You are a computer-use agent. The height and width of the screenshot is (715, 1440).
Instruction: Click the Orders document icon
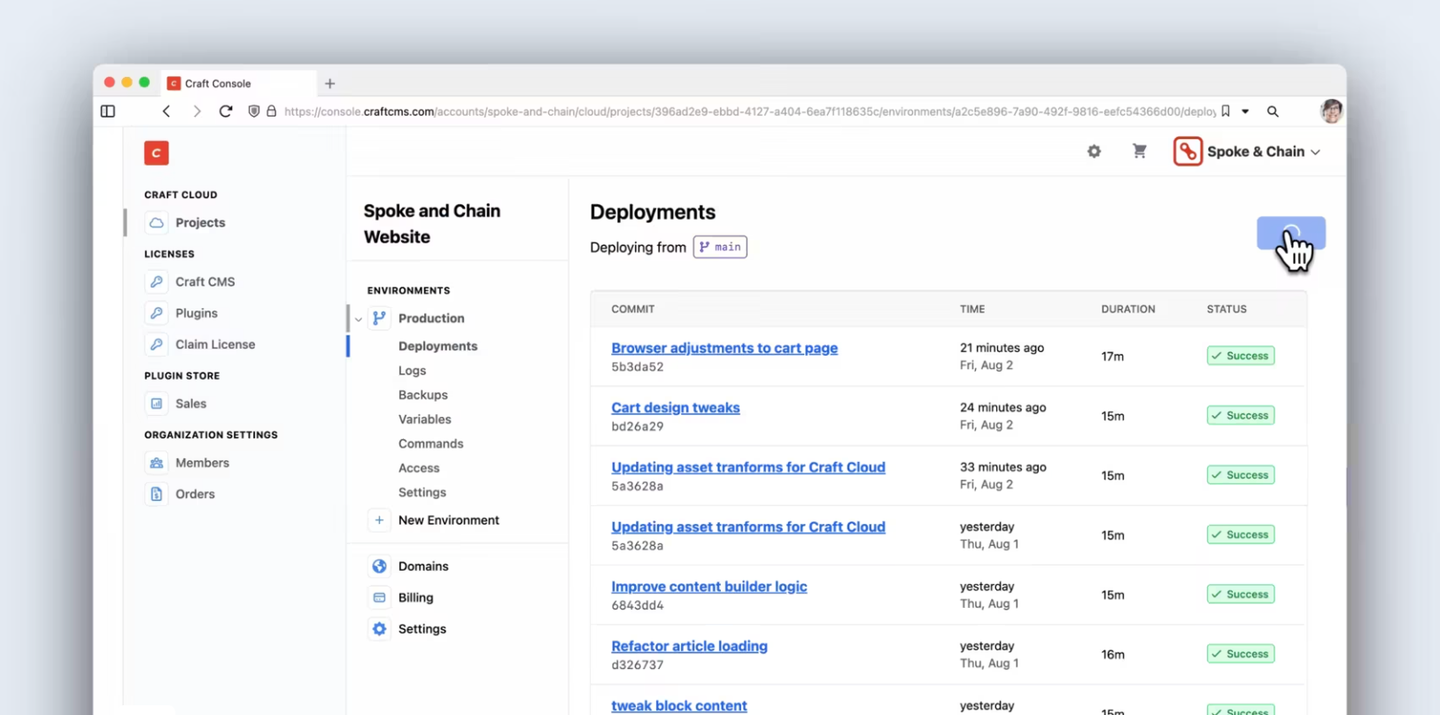tap(156, 494)
